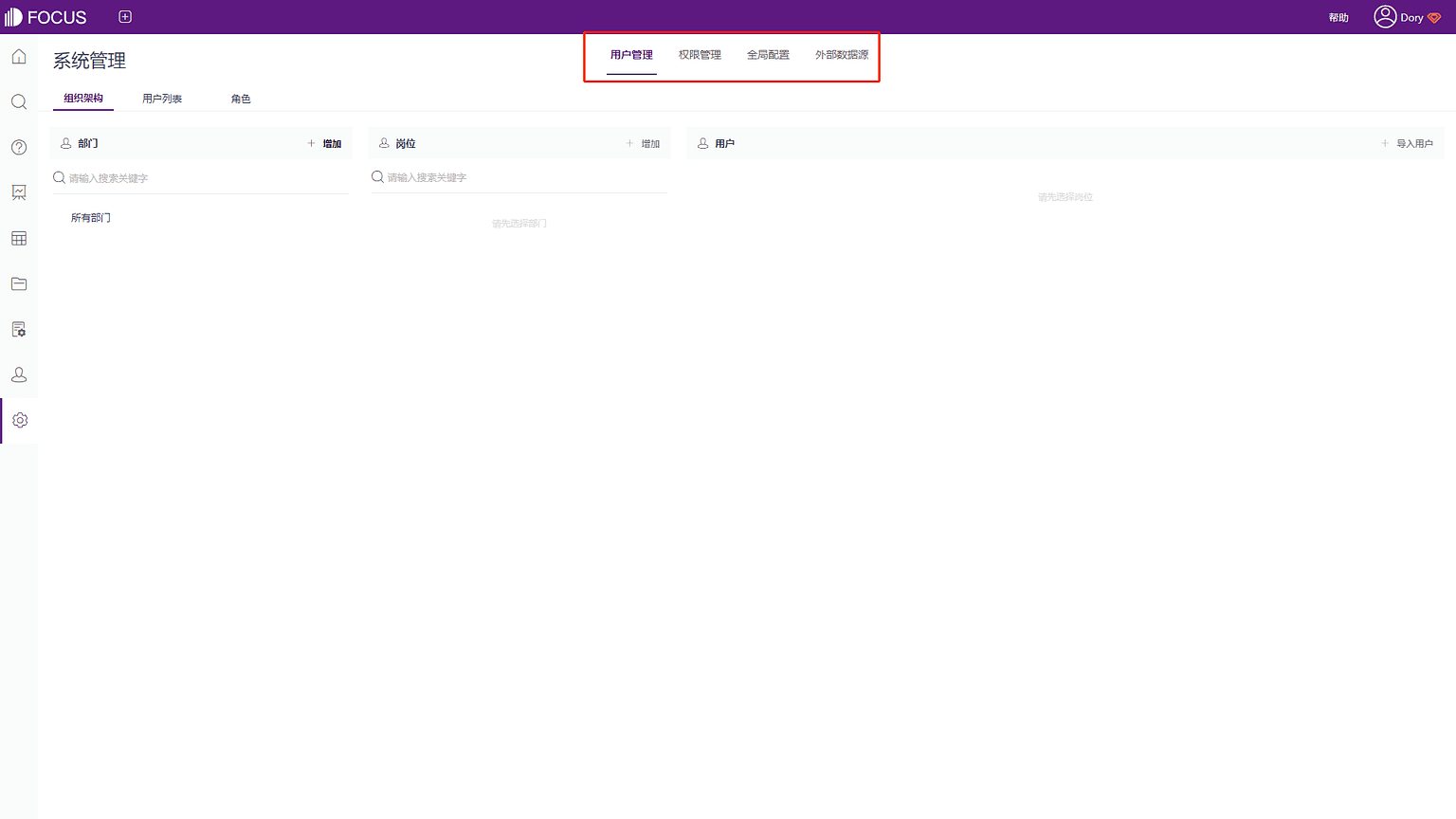1456x819 pixels.
Task: Click the plus icon beside 导入用户
Action: (1385, 143)
